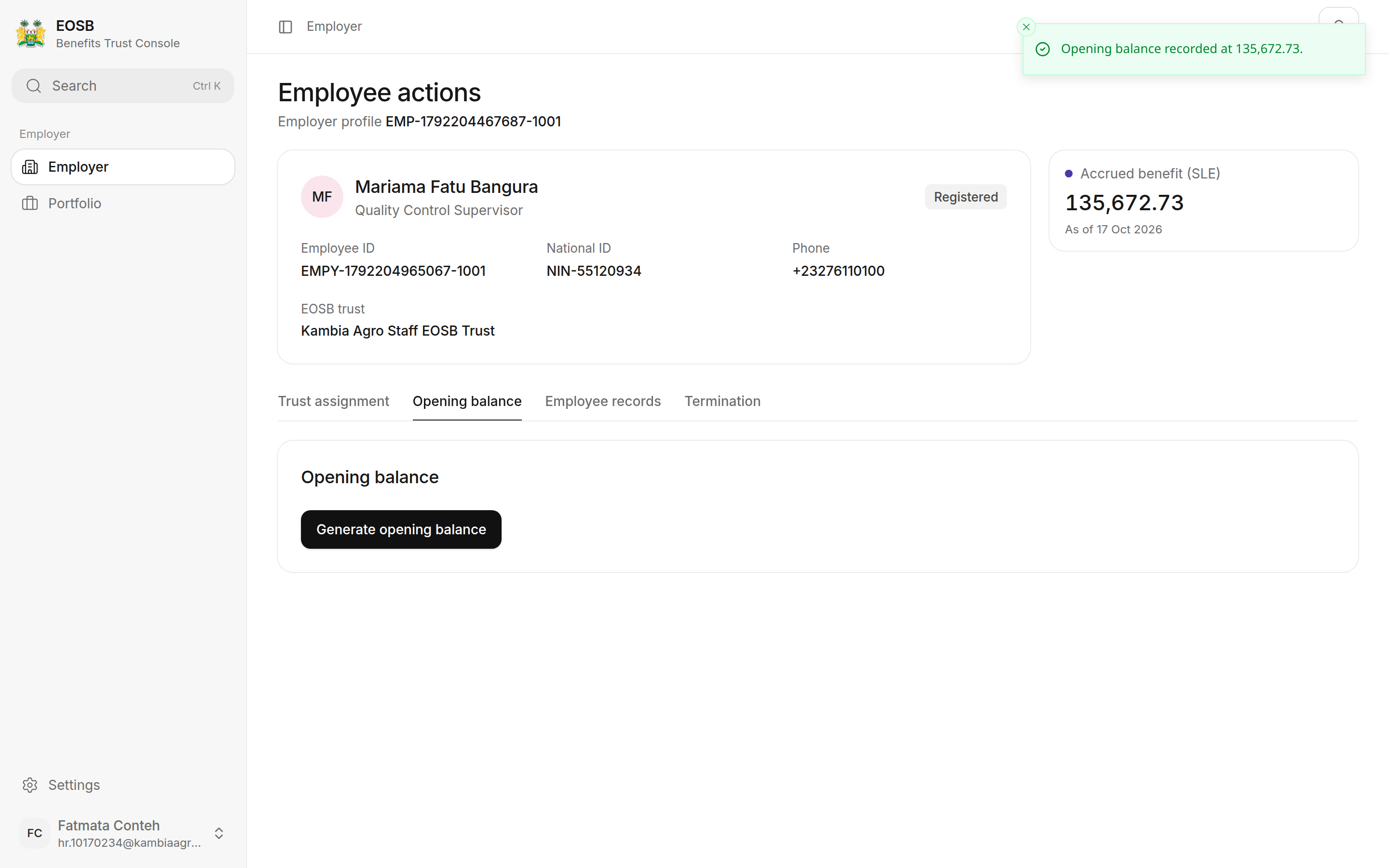The height and width of the screenshot is (868, 1389).
Task: Open Portfolio in the sidebar
Action: point(123,203)
